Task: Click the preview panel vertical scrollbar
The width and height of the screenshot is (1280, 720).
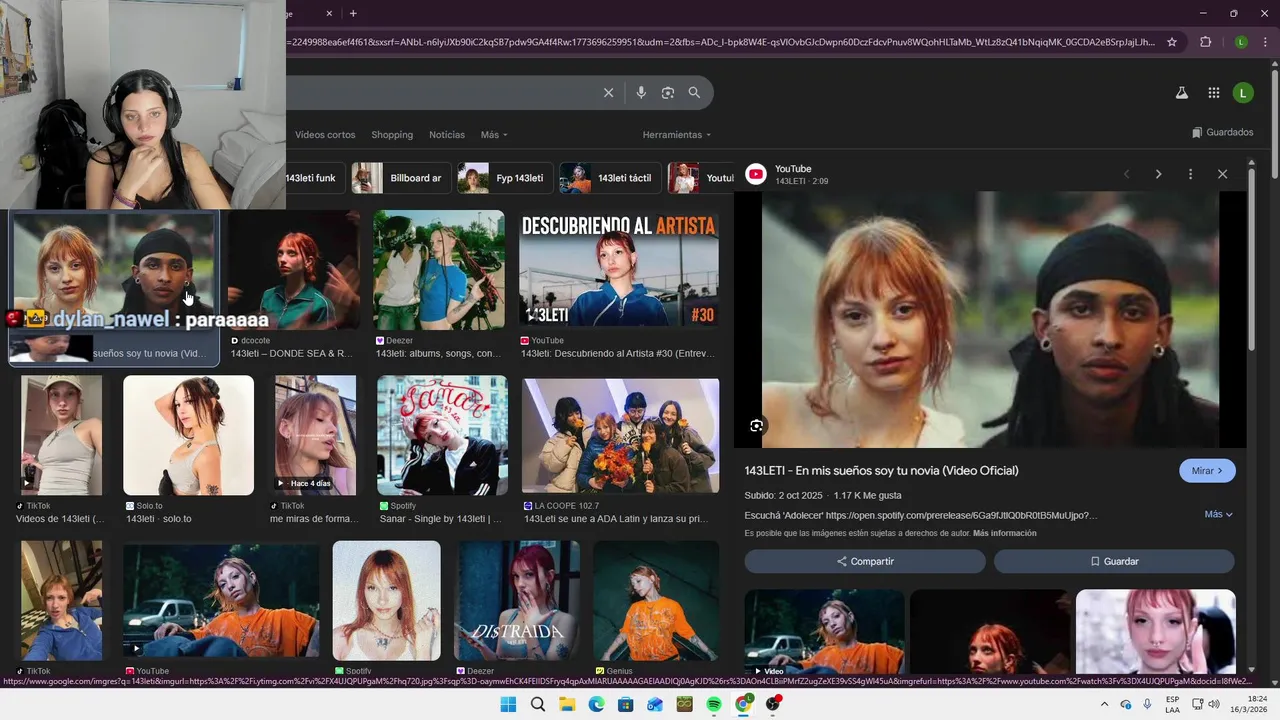Action: 1251,260
